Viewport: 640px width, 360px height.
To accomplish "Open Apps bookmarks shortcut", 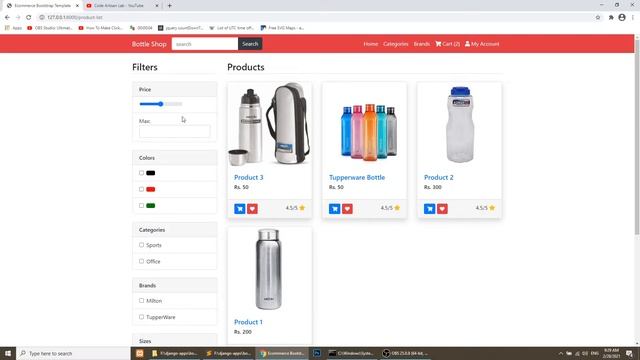I will point(13,28).
